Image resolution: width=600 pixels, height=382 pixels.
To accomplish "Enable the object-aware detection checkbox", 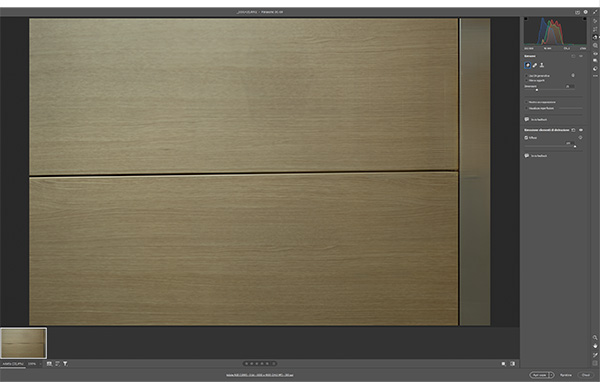I will [526, 81].
